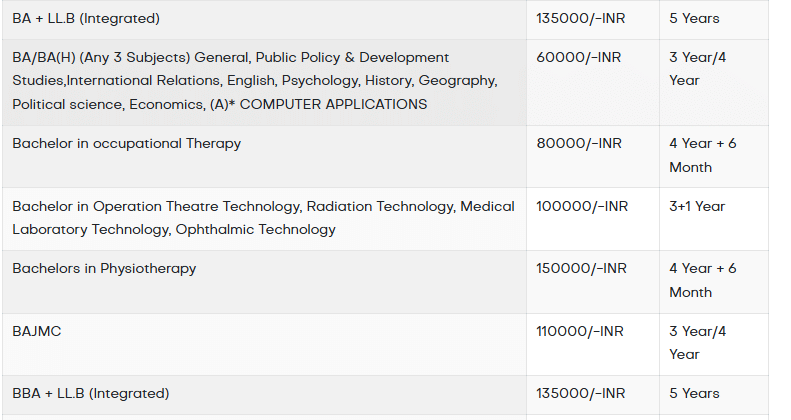Select the 135000/-INR fee for BBA + LL.B
Image resolution: width=791 pixels, height=420 pixels.
pos(581,393)
